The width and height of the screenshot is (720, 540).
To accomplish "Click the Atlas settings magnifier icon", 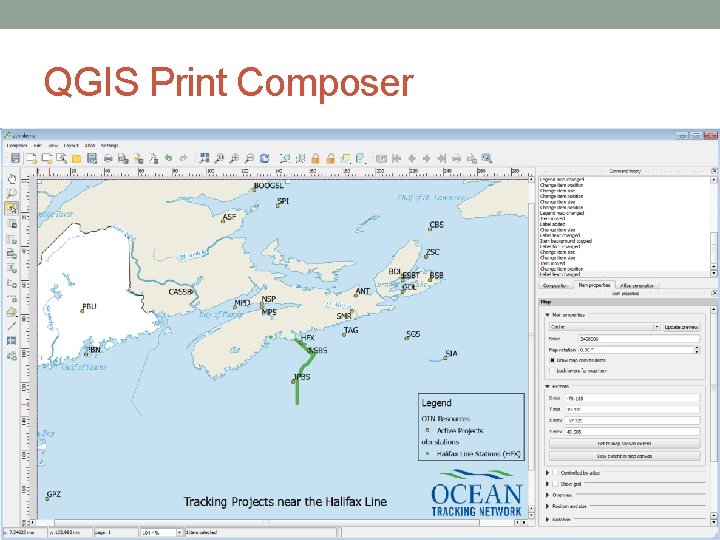I will 487,158.
